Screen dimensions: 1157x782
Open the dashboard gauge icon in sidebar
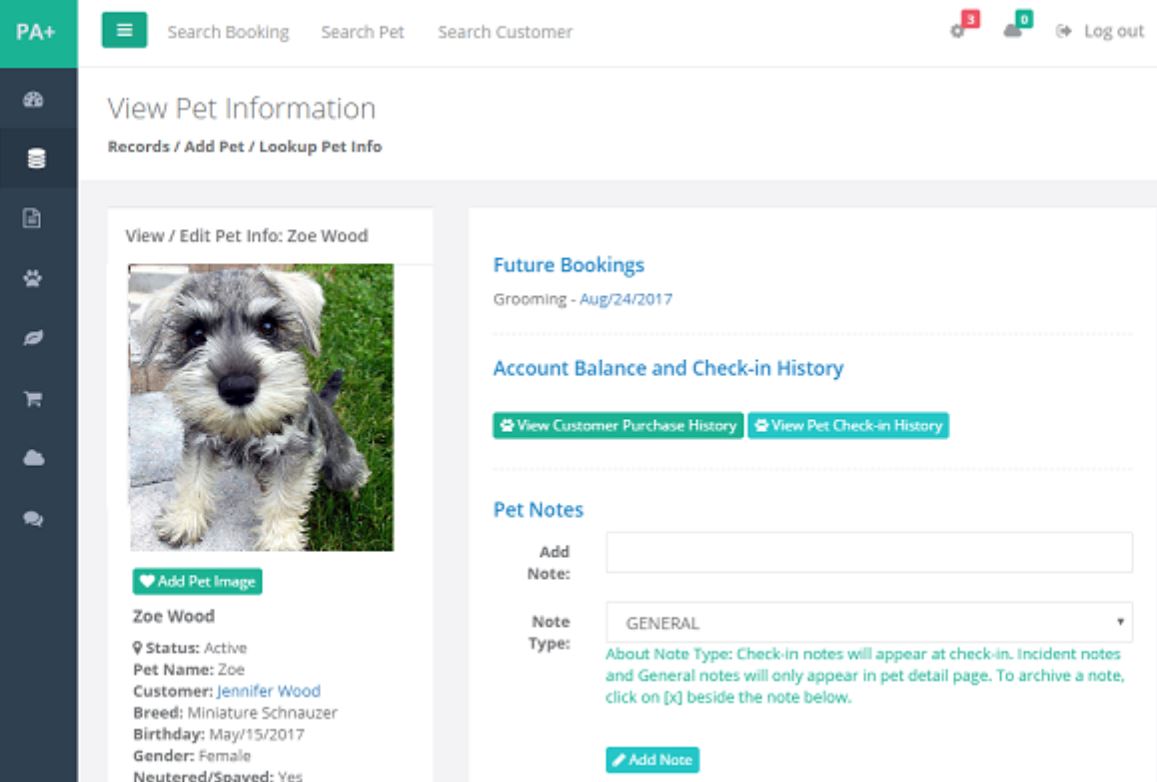click(x=33, y=99)
